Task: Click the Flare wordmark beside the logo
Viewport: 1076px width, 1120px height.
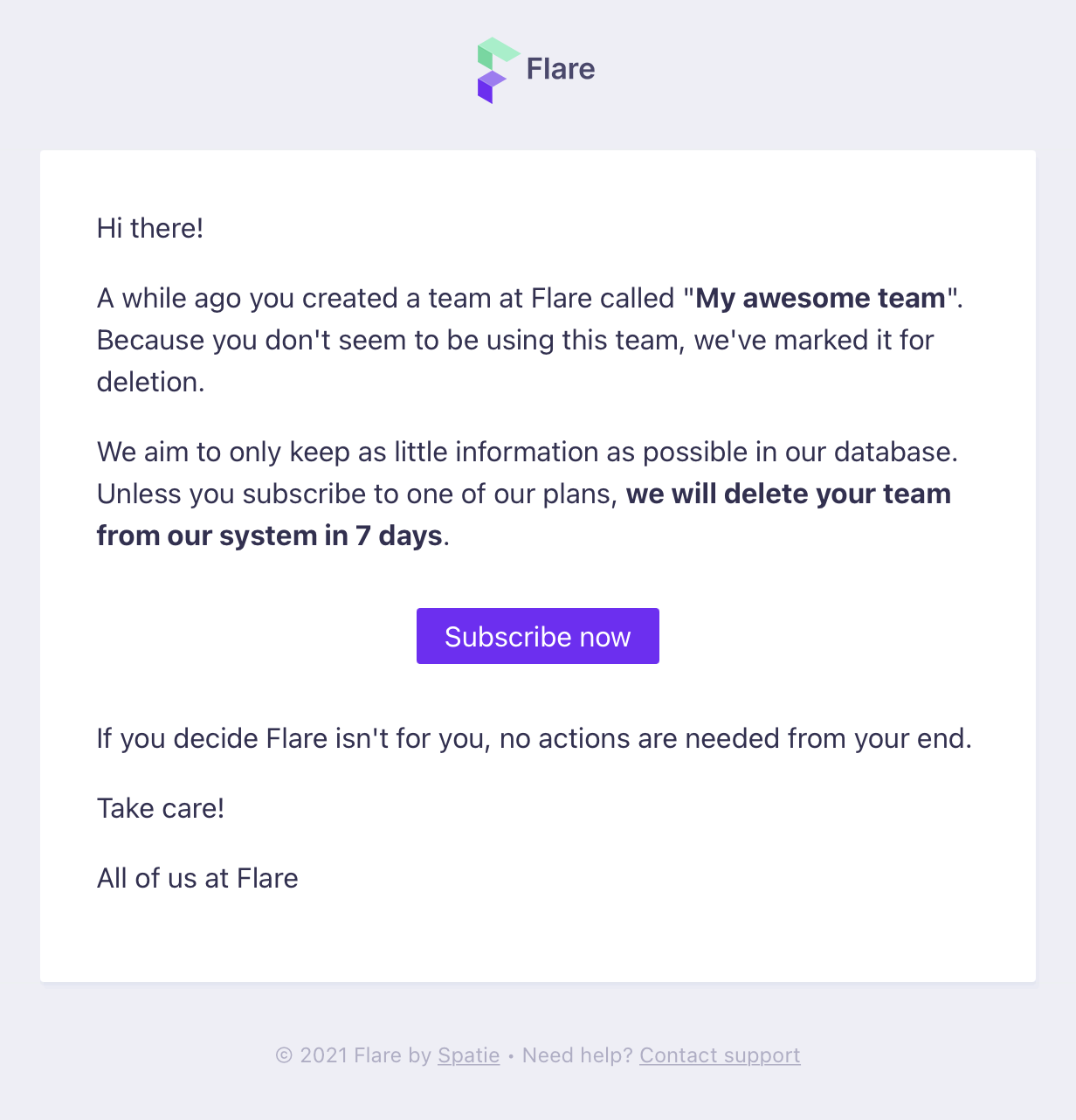Action: click(561, 69)
